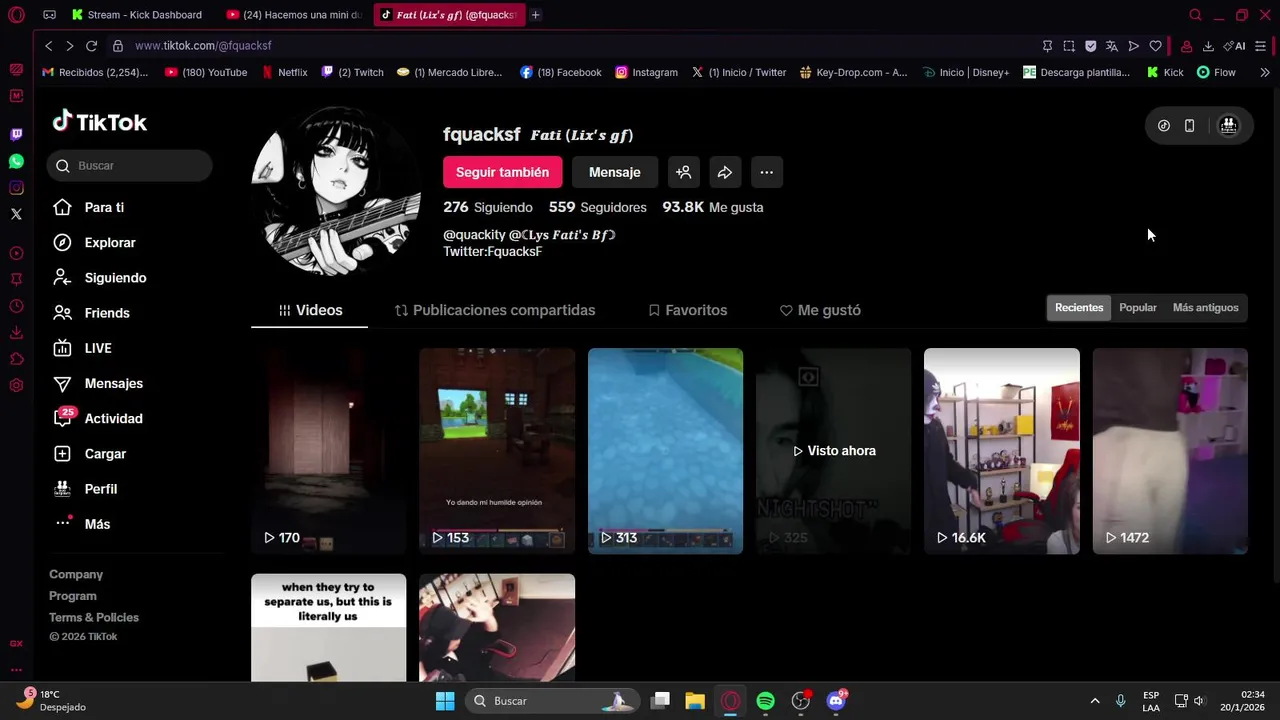The height and width of the screenshot is (720, 1280).
Task: Share the fquacksf profile
Action: click(x=725, y=172)
